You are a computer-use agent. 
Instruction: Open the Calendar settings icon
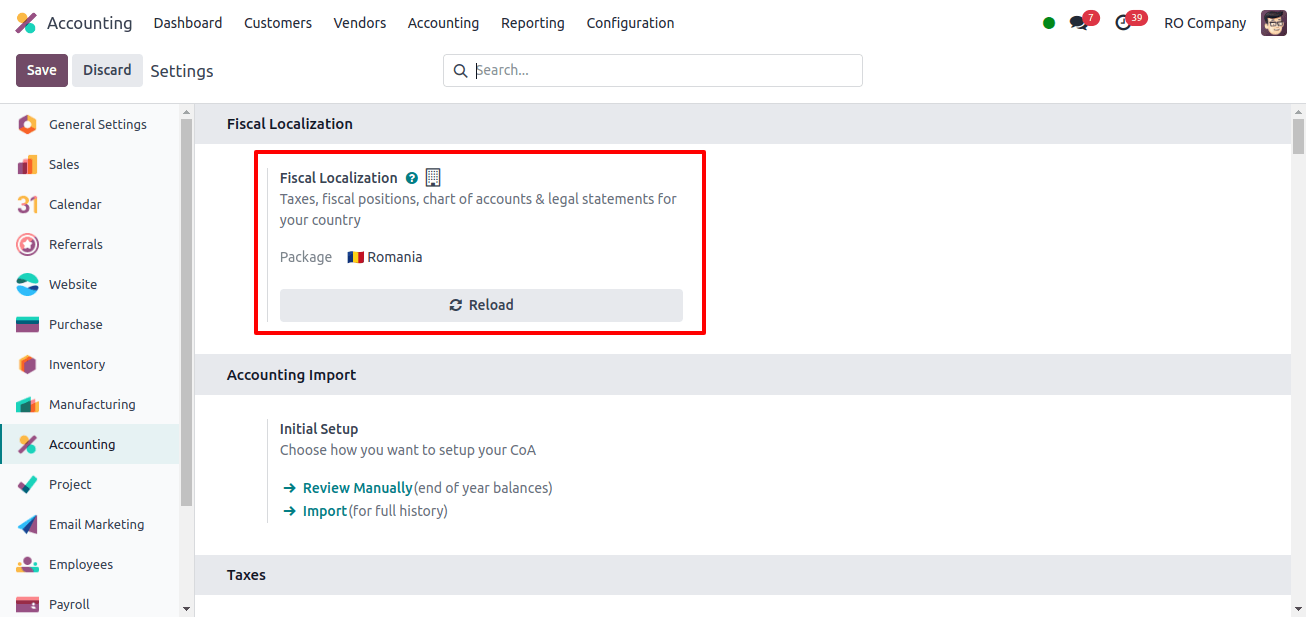point(27,204)
